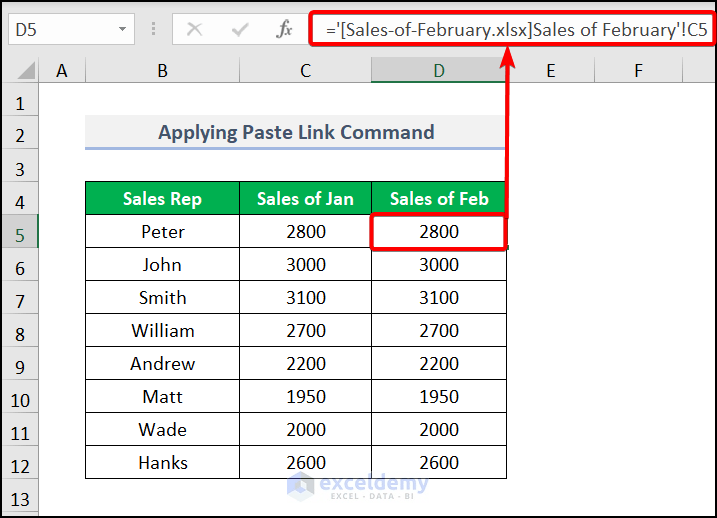Click the 'Sales Rep' header cell

(x=162, y=198)
